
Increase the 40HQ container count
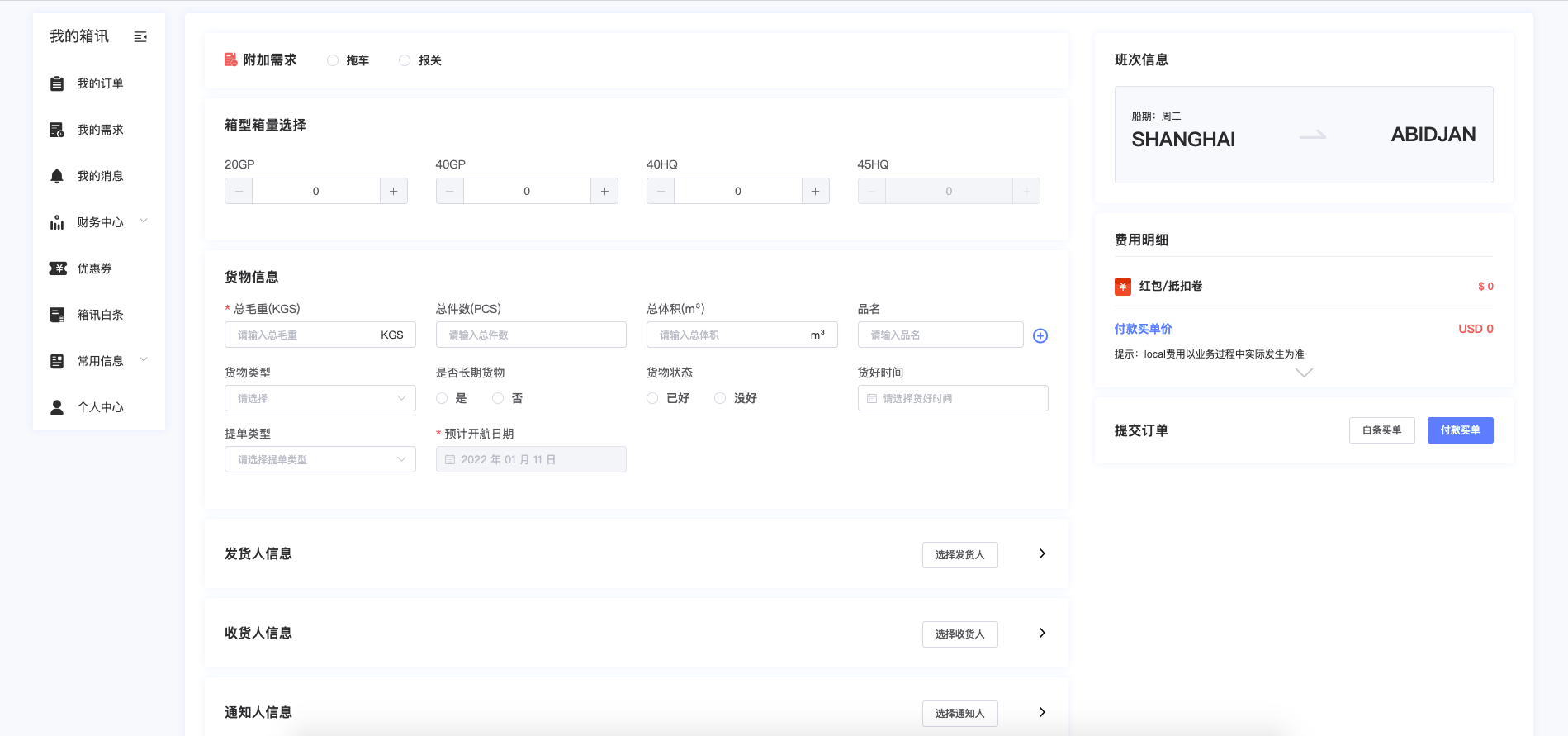pyautogui.click(x=816, y=191)
